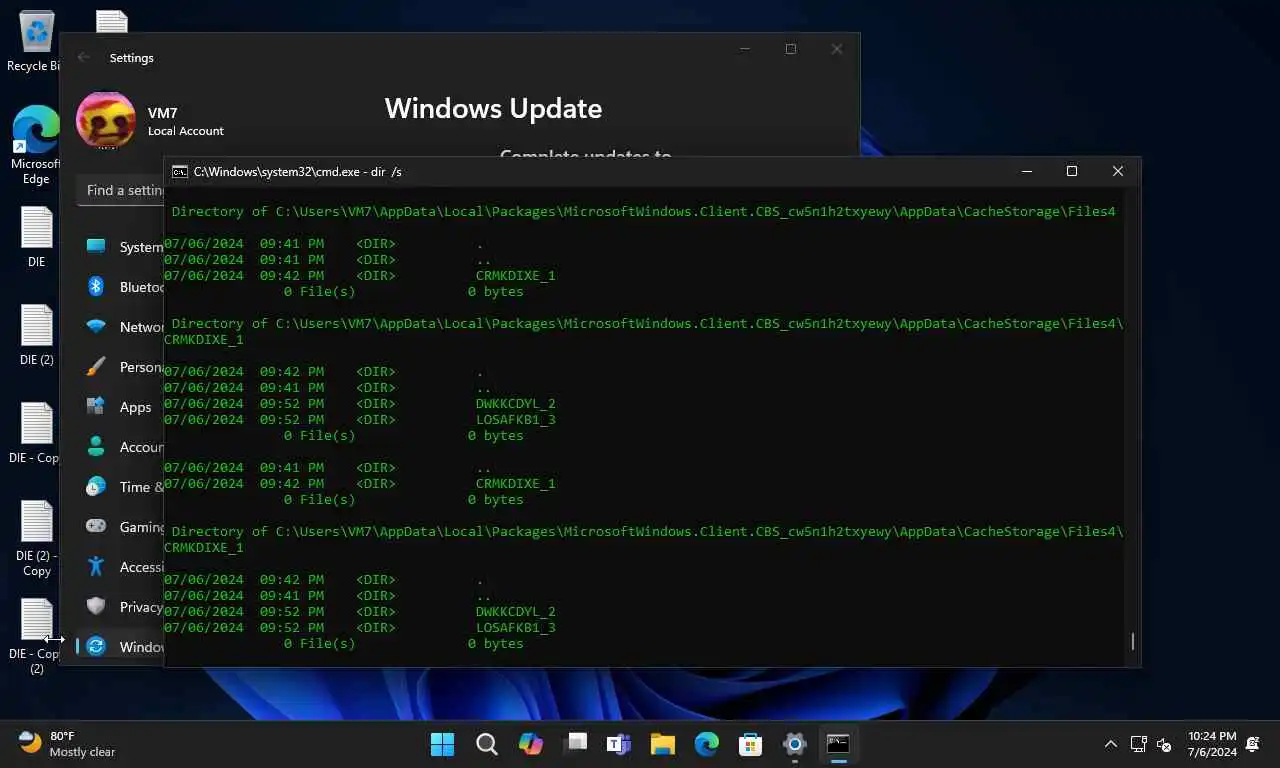Open Microsoft Teams from the taskbar
1280x768 pixels.
tap(619, 744)
